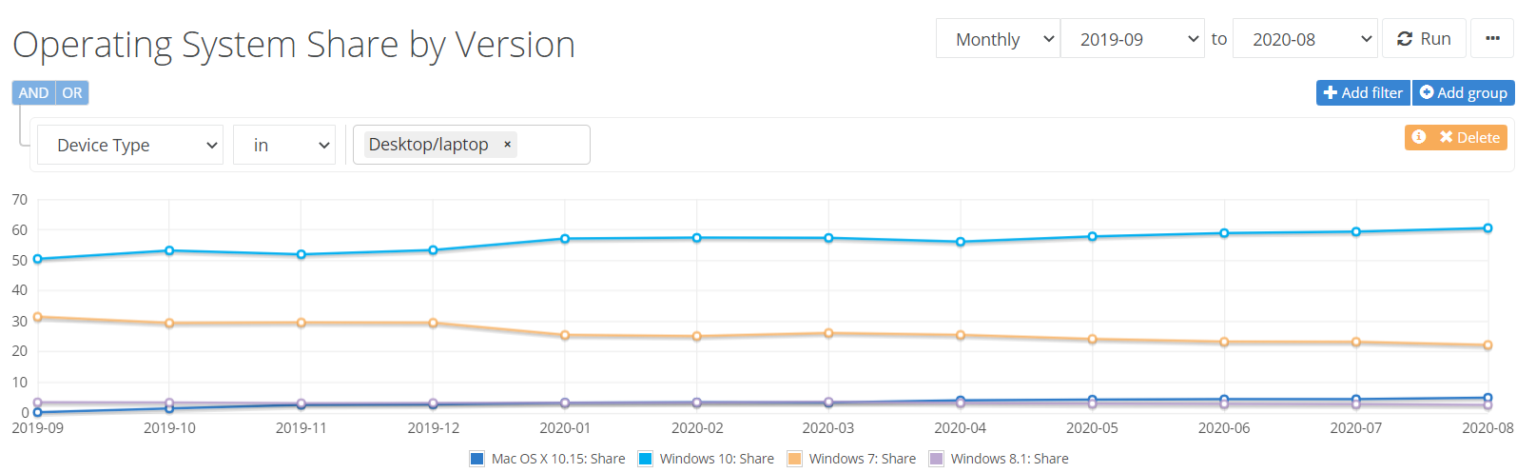
Task: Click the filter values input field
Action: [551, 145]
